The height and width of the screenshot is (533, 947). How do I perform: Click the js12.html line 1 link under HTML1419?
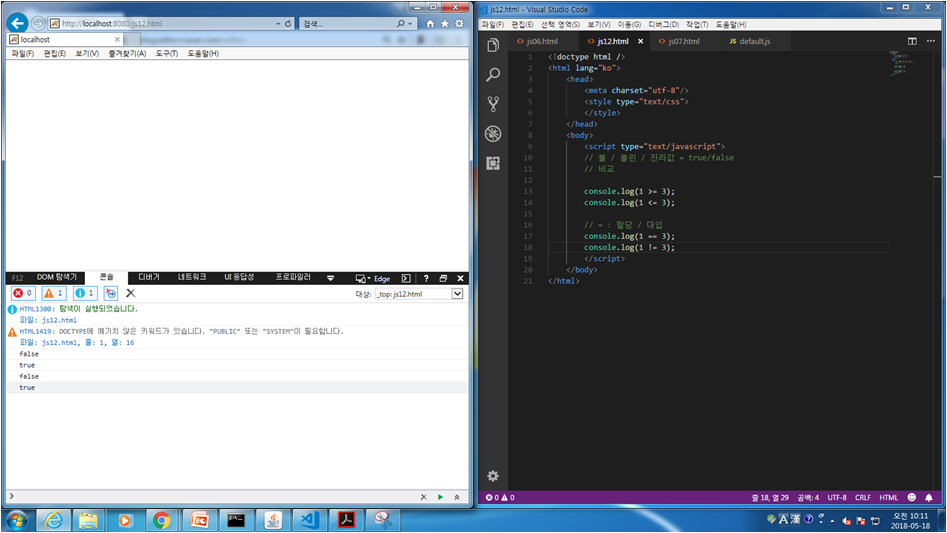(88, 342)
